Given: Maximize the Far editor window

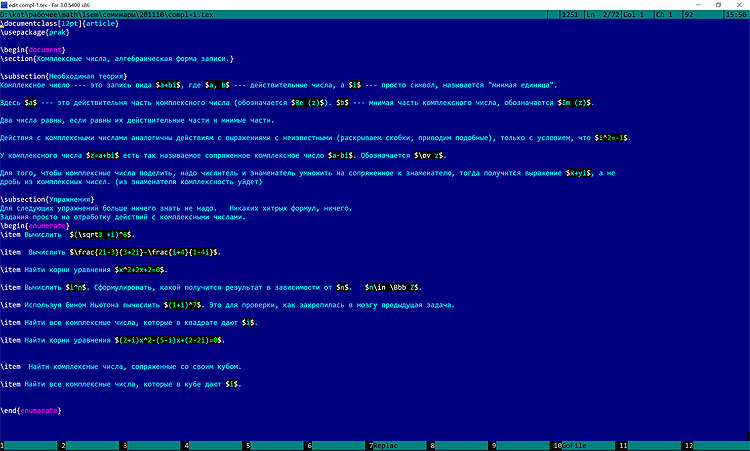Looking at the screenshot, I should tap(711, 5).
